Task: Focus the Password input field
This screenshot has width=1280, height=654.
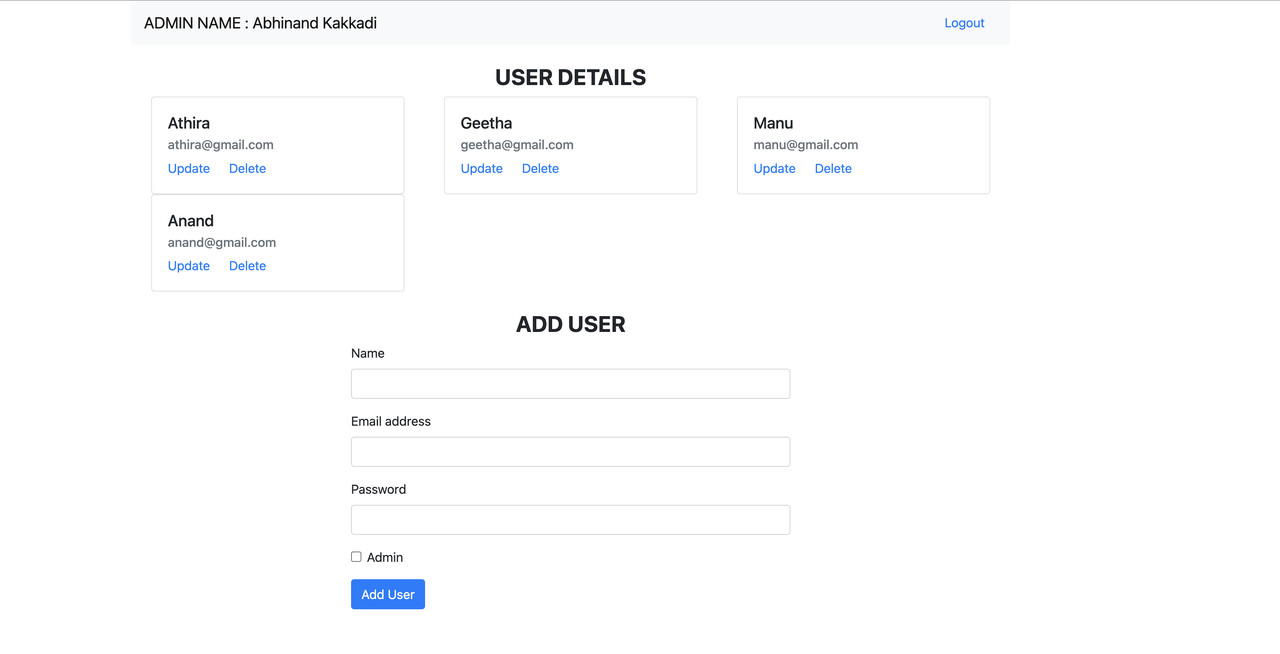Action: coord(570,520)
